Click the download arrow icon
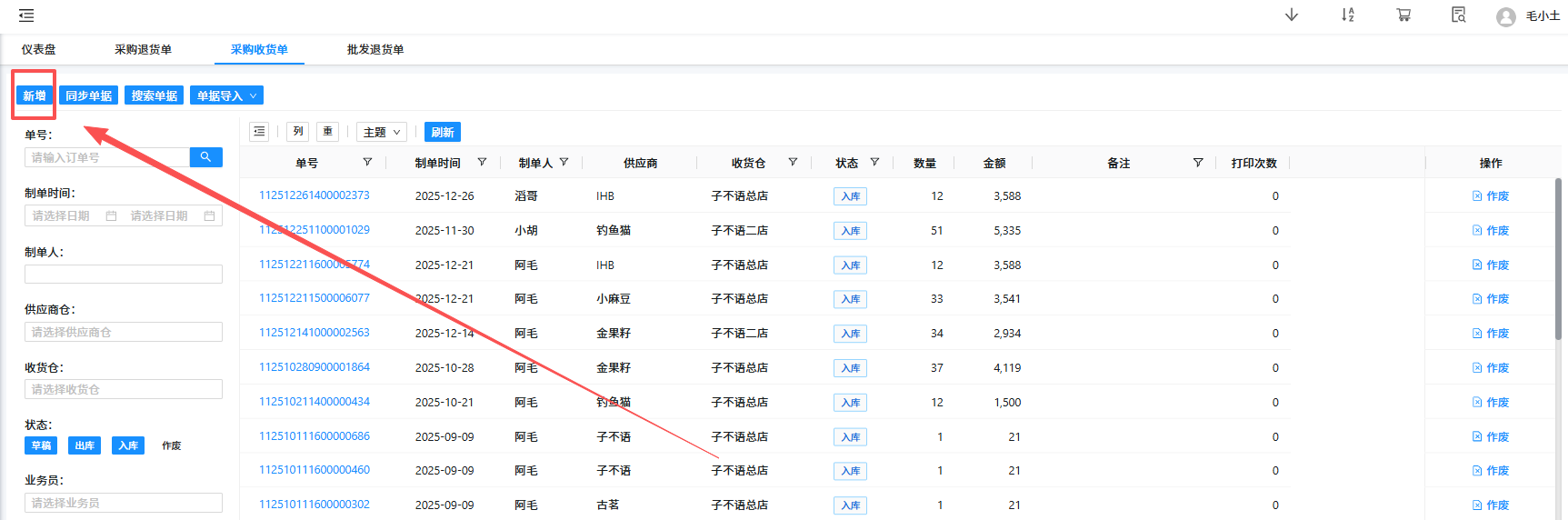This screenshot has height=520, width=1568. [x=1292, y=15]
